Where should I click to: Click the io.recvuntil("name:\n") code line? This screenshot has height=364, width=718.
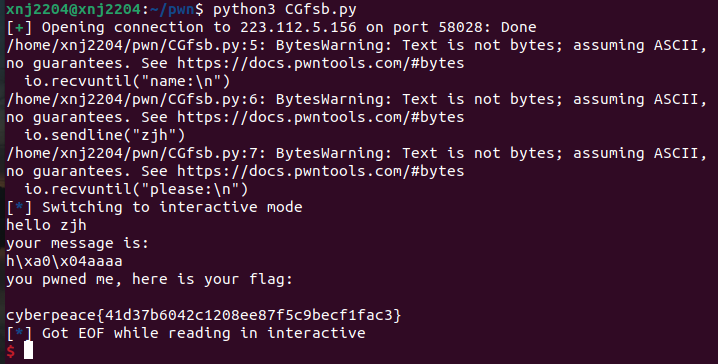pyautogui.click(x=127, y=81)
